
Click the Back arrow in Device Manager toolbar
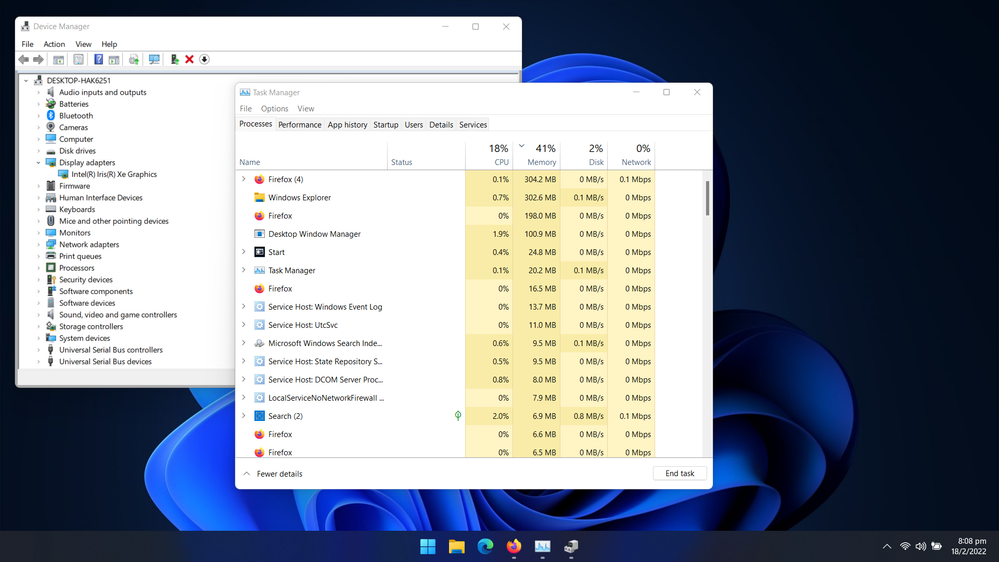click(24, 59)
